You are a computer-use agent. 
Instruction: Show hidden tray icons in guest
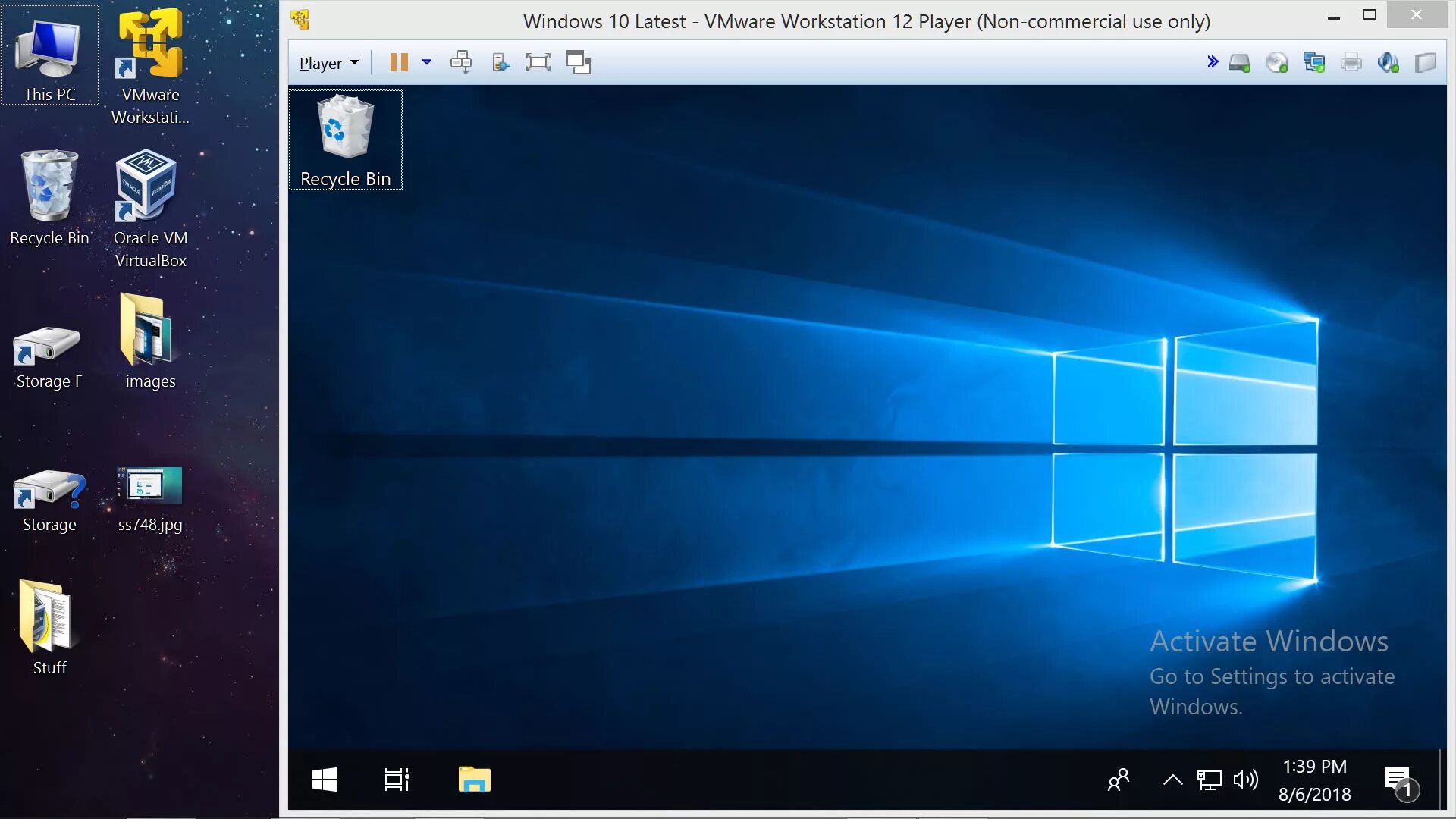click(1172, 780)
